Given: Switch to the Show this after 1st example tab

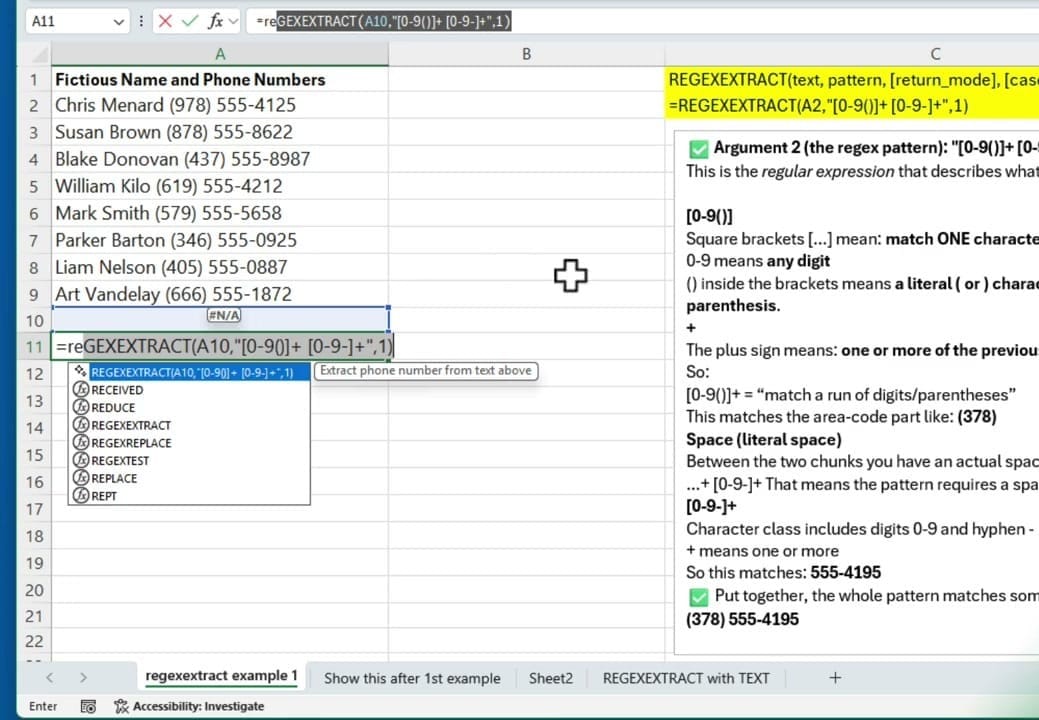Looking at the screenshot, I should click(412, 678).
